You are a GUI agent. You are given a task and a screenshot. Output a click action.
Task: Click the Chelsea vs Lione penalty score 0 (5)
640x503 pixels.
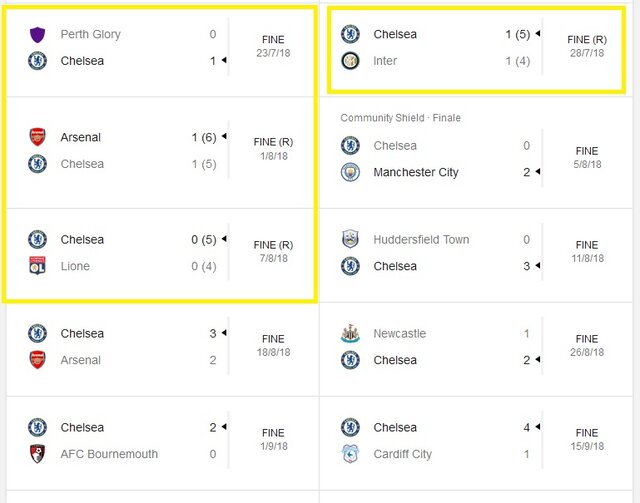pyautogui.click(x=204, y=239)
